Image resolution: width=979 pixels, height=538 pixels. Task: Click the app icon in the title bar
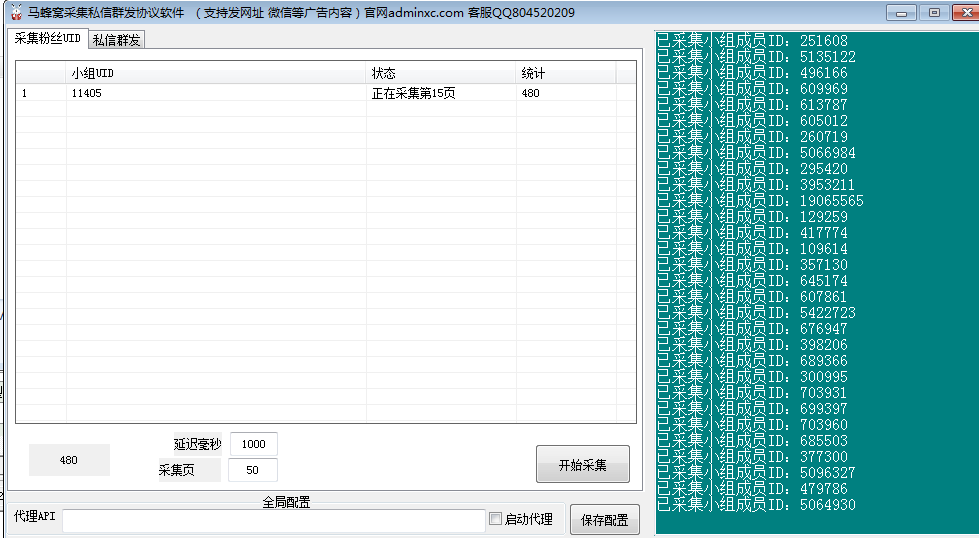16,12
